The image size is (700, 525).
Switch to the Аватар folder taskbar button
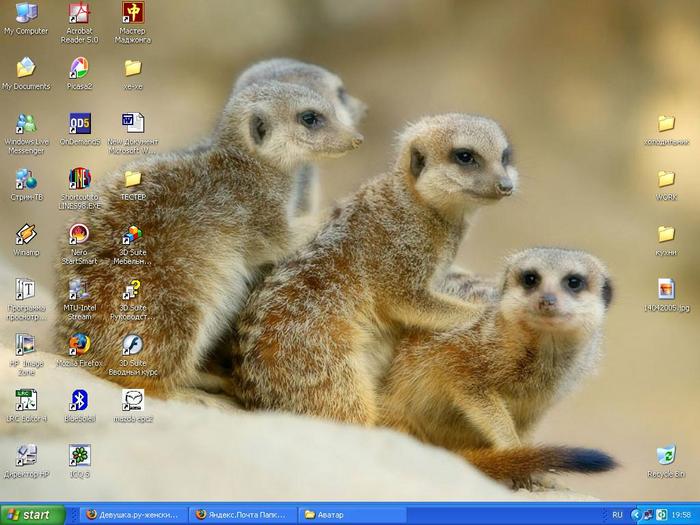[351, 515]
